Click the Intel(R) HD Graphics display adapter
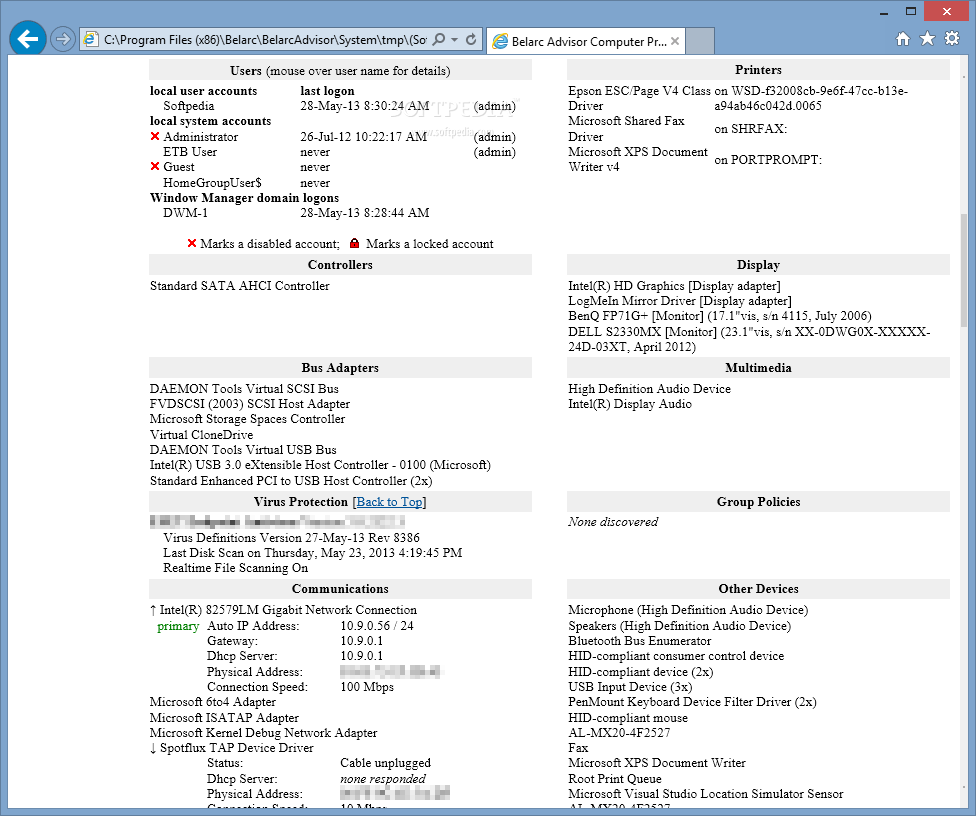The height and width of the screenshot is (816, 976). [x=674, y=286]
